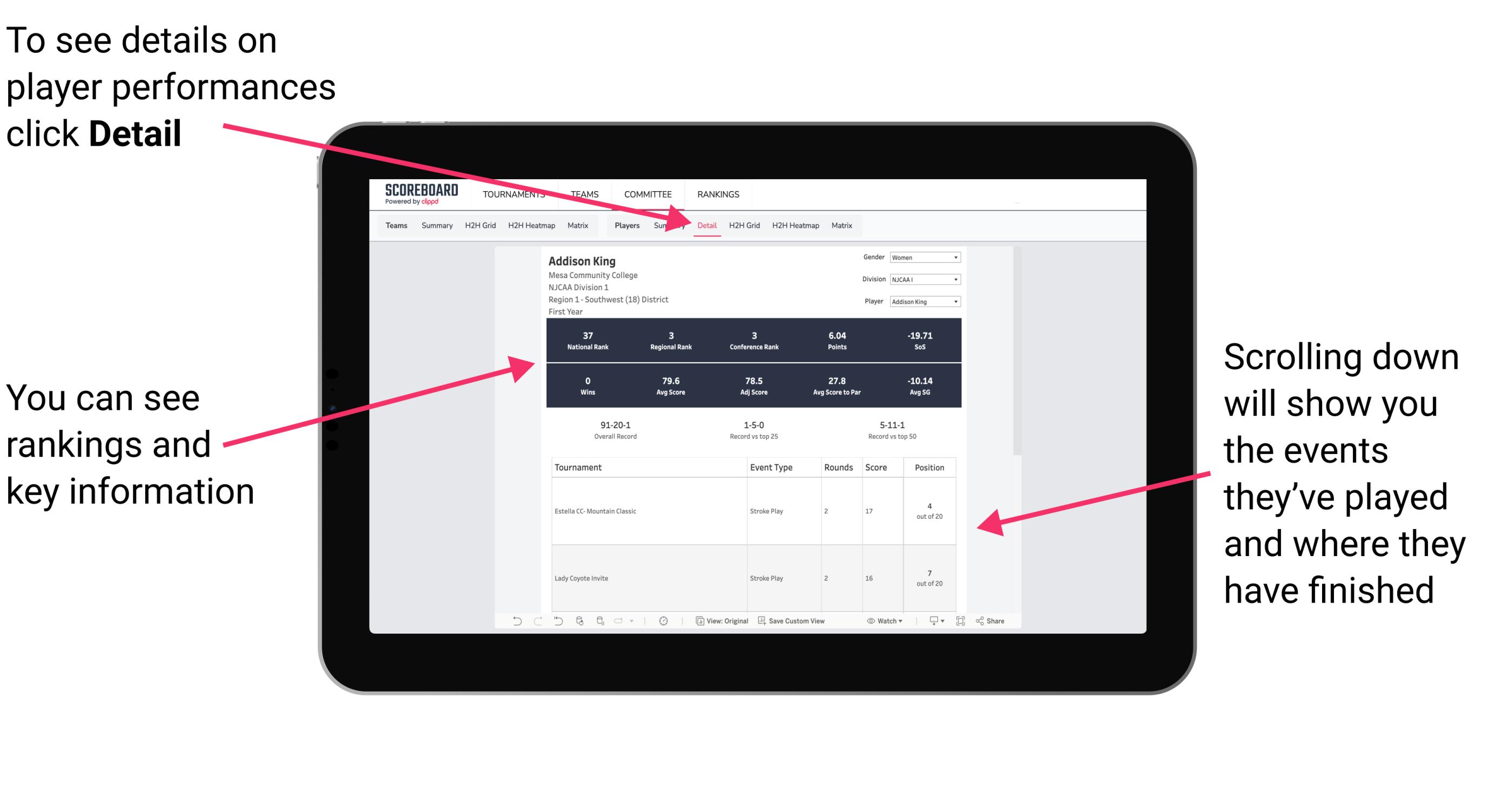1510x812 pixels.
Task: Switch to the Detail tab
Action: pyautogui.click(x=706, y=225)
